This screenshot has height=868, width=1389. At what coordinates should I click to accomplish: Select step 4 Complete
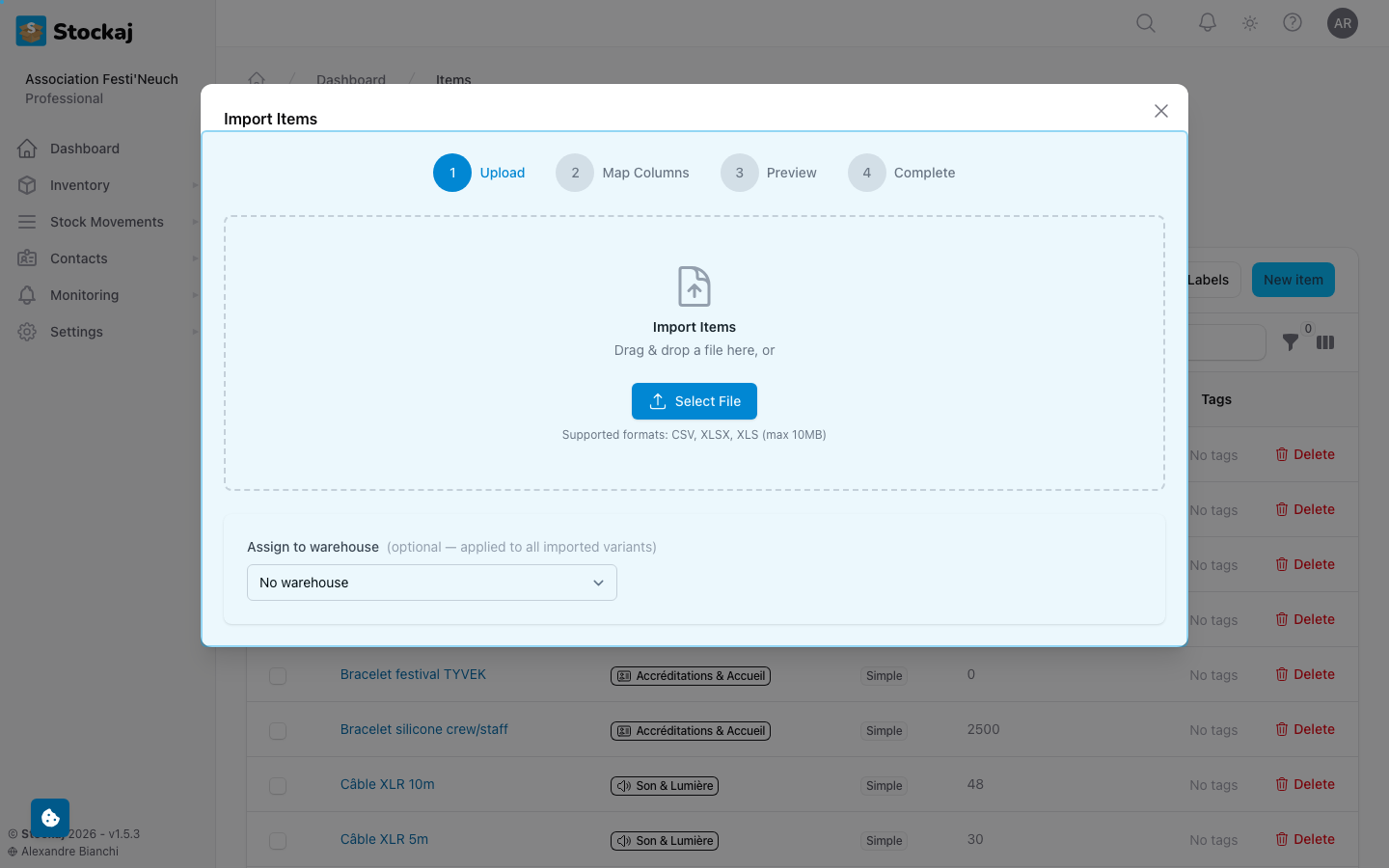[x=901, y=173]
